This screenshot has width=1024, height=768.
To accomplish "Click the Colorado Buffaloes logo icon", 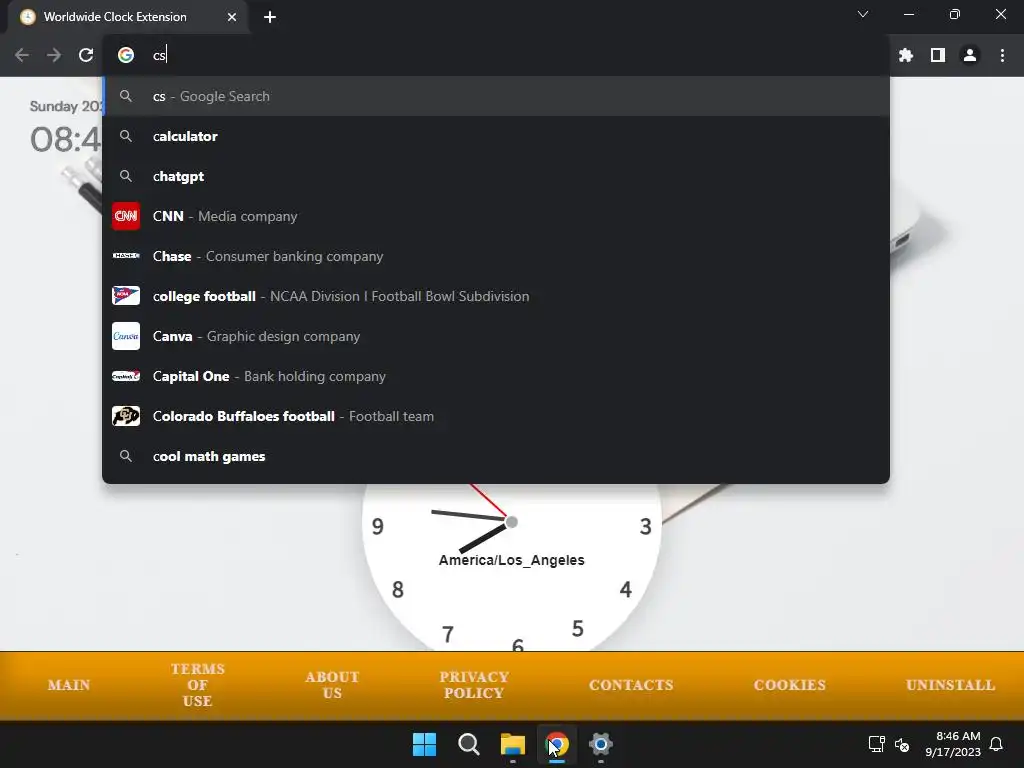I will pyautogui.click(x=126, y=416).
